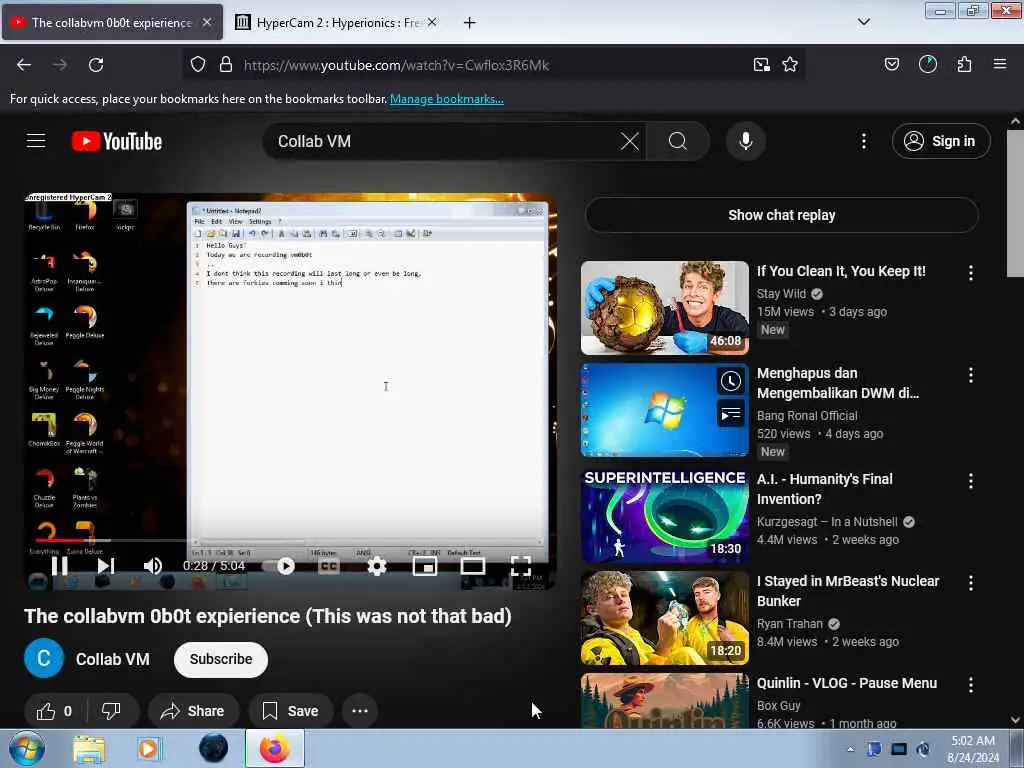Open the Manage bookmarks link
Screen dimensions: 1024x768
point(447,99)
